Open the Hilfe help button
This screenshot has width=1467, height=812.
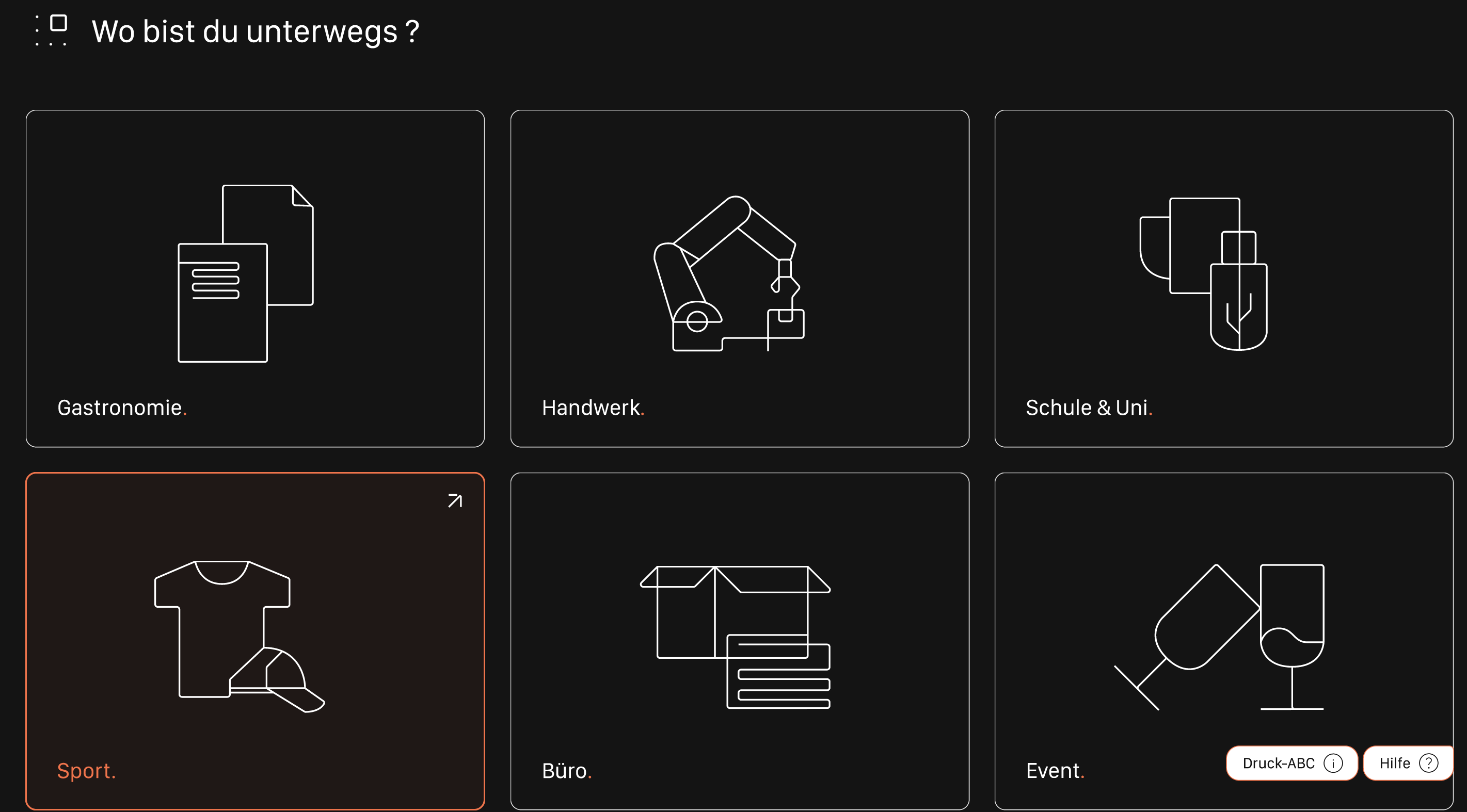tap(1408, 763)
